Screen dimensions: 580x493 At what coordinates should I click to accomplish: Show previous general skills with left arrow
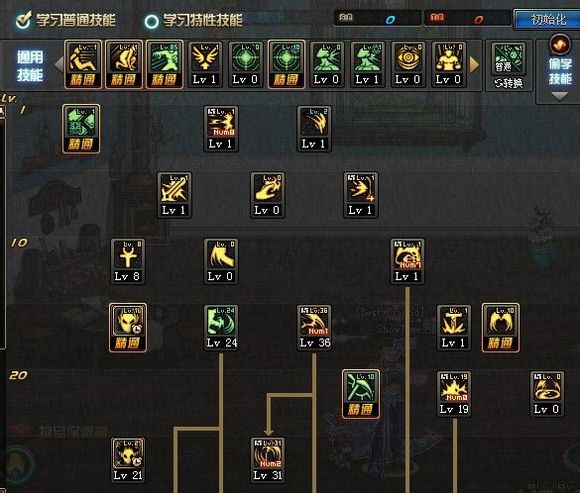coord(58,64)
